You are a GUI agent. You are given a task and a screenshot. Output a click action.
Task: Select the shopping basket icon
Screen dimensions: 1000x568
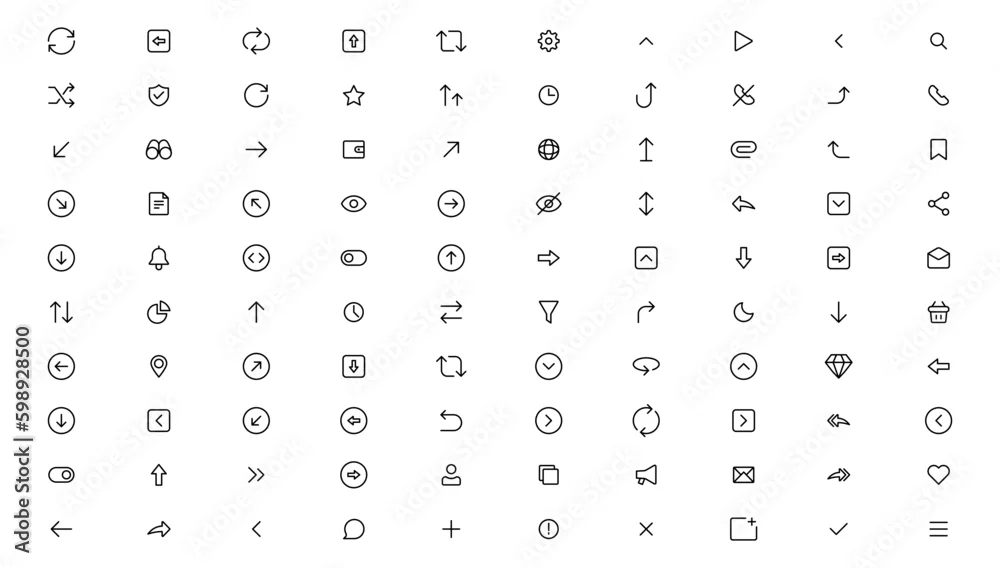click(x=938, y=312)
